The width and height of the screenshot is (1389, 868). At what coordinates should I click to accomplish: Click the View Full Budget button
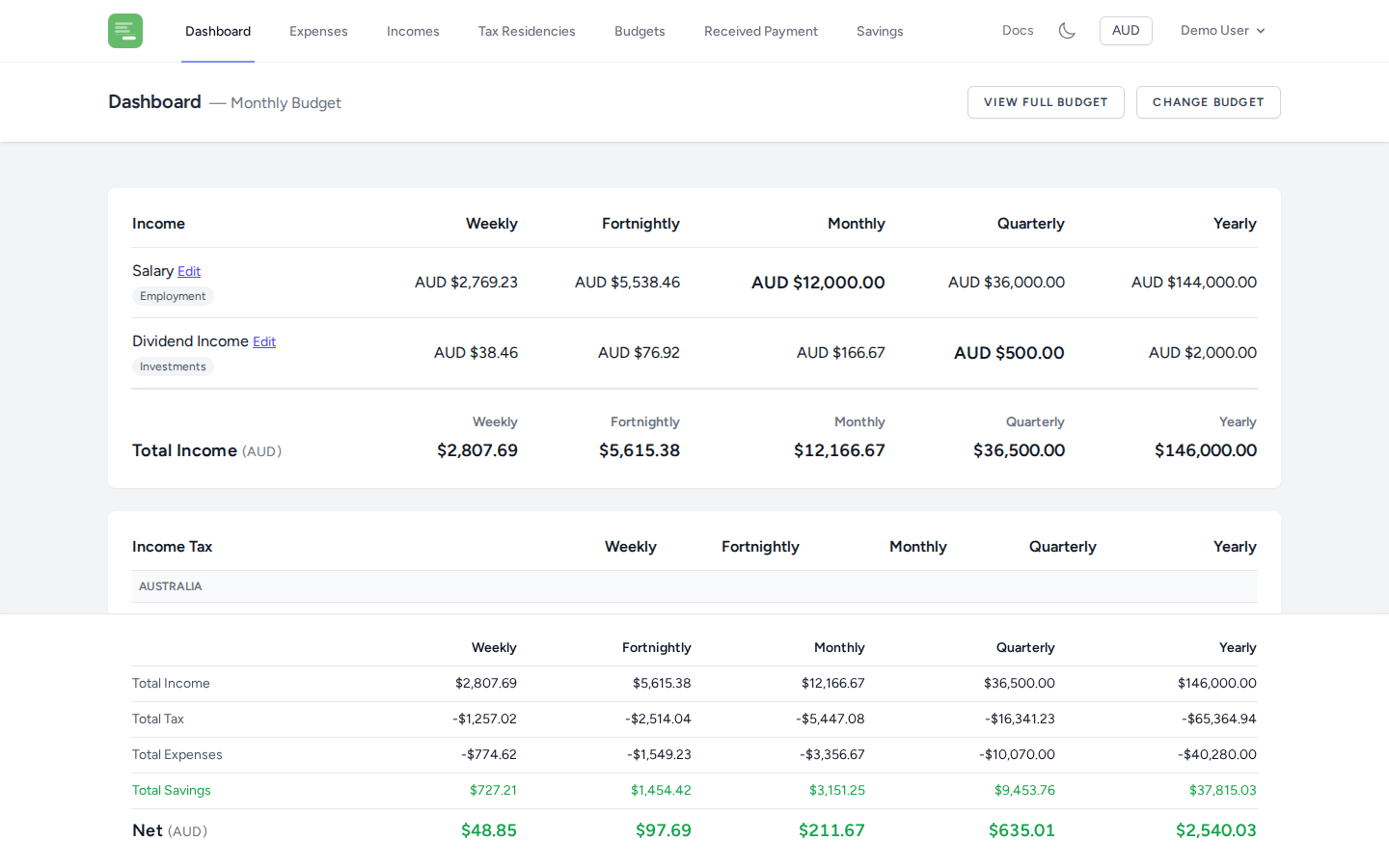(1046, 102)
